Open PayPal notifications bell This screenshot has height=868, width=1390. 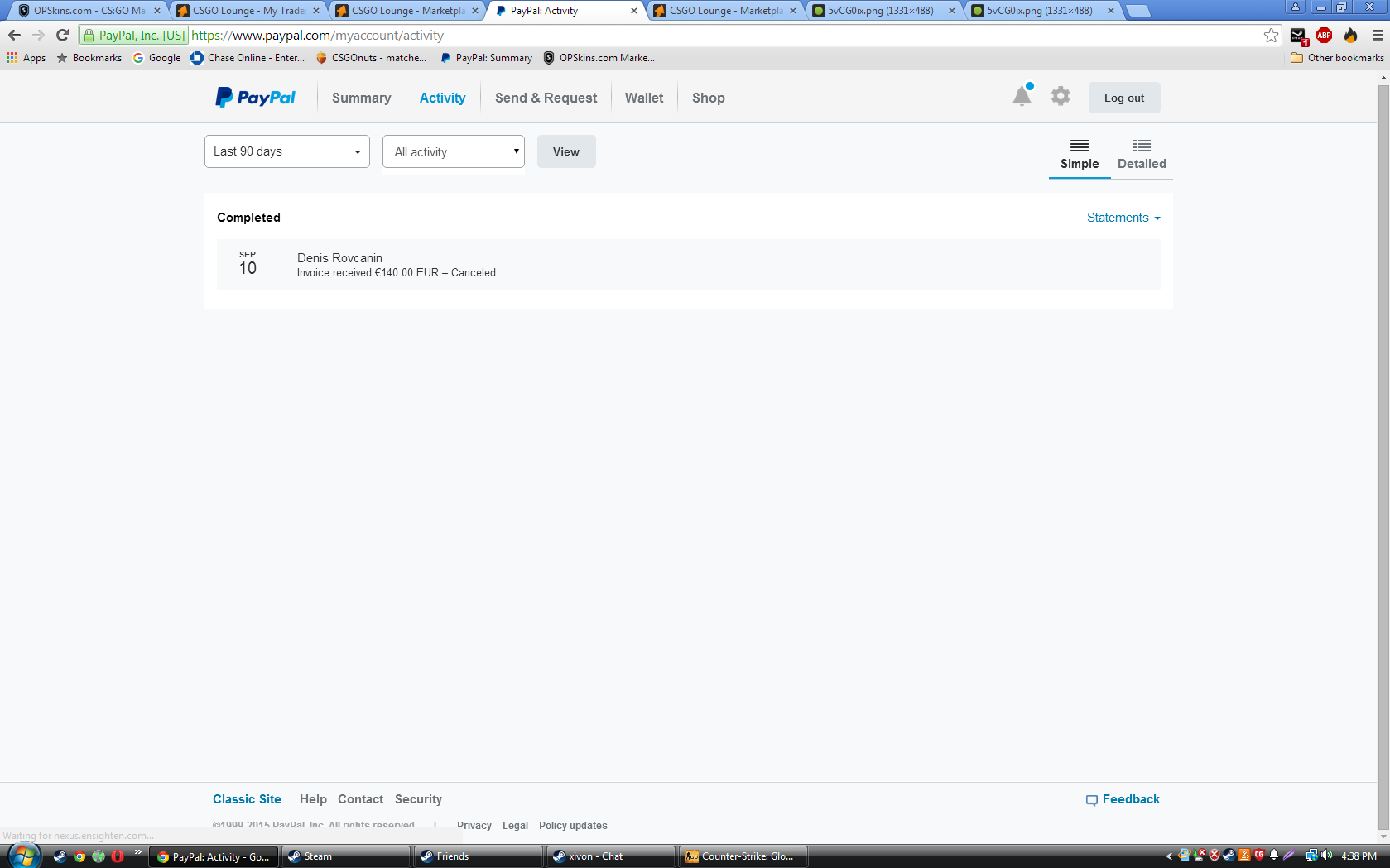point(1022,97)
